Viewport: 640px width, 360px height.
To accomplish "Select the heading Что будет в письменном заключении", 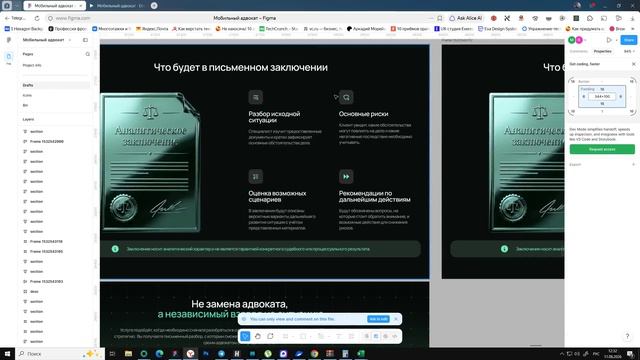I will coord(240,67).
